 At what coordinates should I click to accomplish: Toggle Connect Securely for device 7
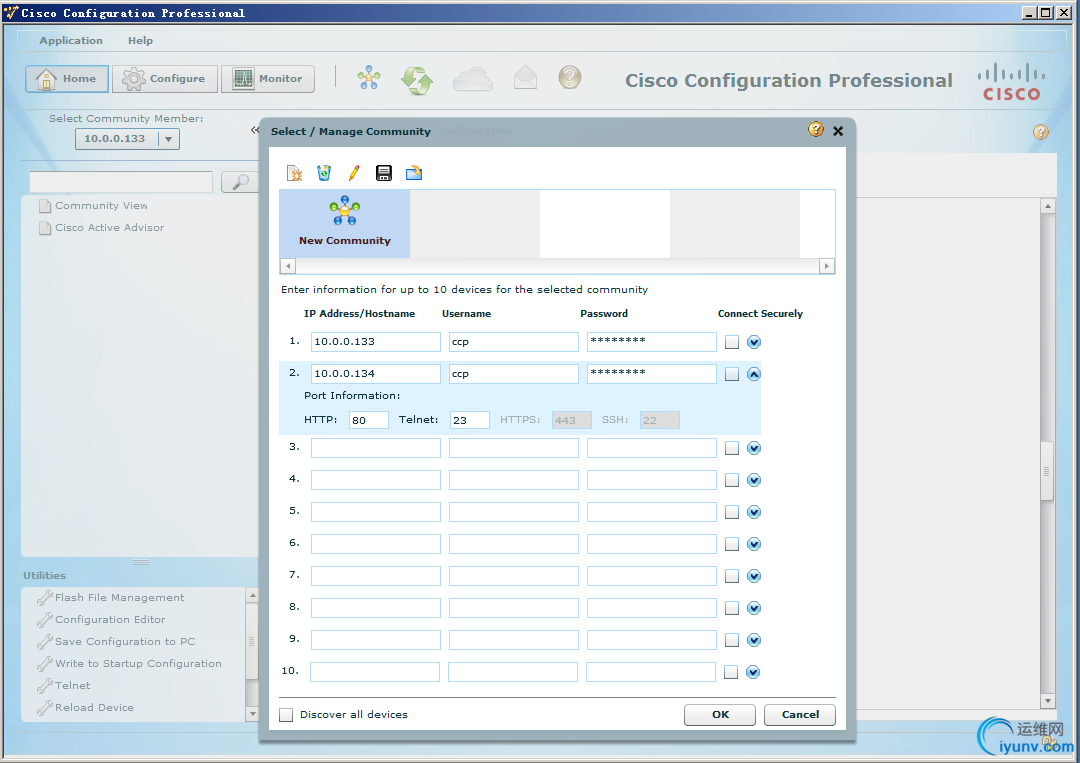(732, 576)
